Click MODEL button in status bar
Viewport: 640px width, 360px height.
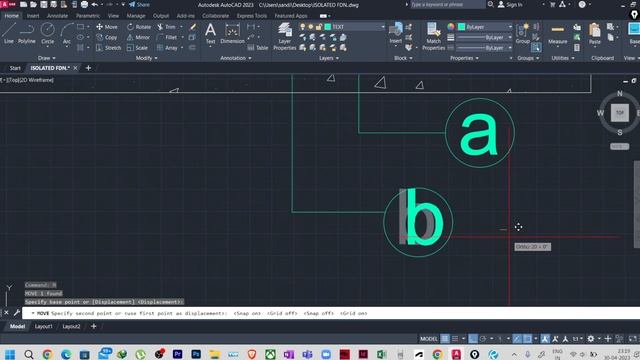[x=429, y=338]
